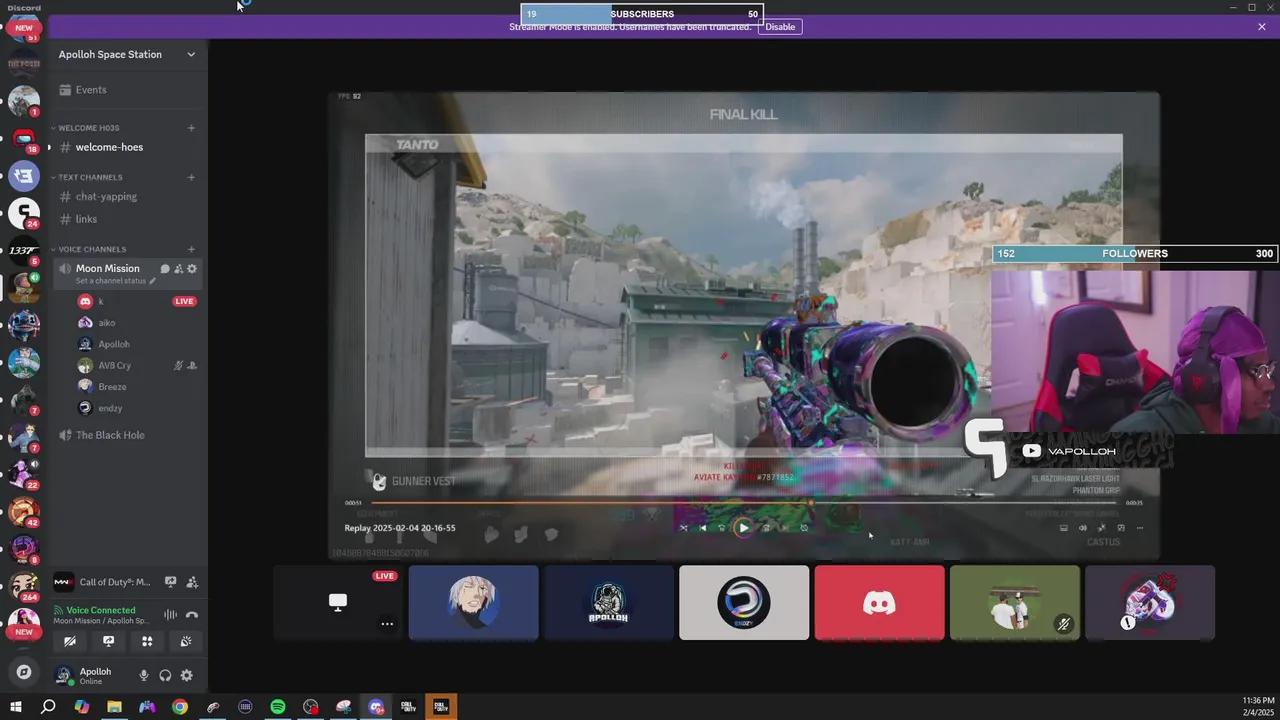1280x720 pixels.
Task: Edit Moon Mission channel settings
Action: click(192, 268)
